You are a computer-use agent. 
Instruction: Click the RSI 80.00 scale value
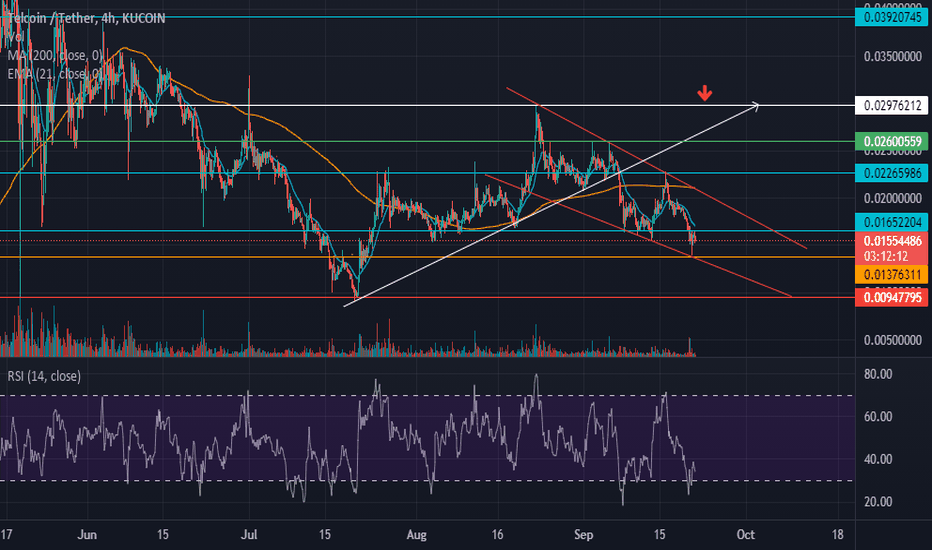[x=878, y=374]
